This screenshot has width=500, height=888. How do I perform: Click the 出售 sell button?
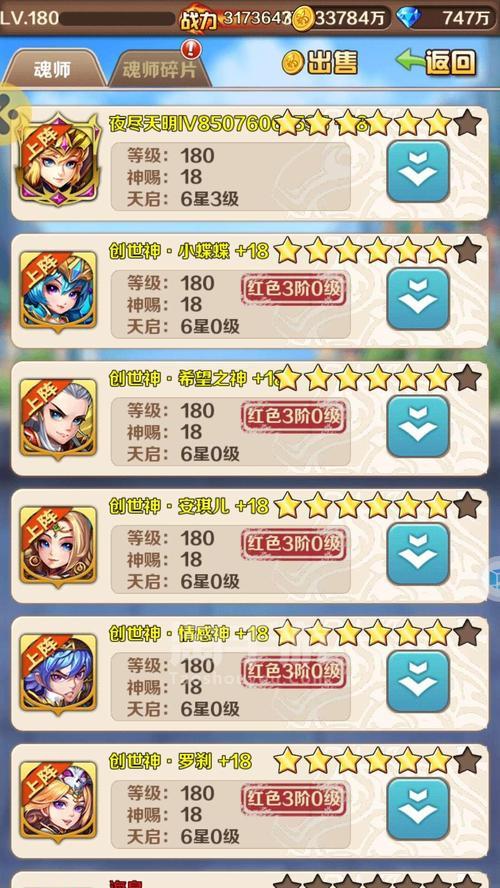(x=320, y=62)
